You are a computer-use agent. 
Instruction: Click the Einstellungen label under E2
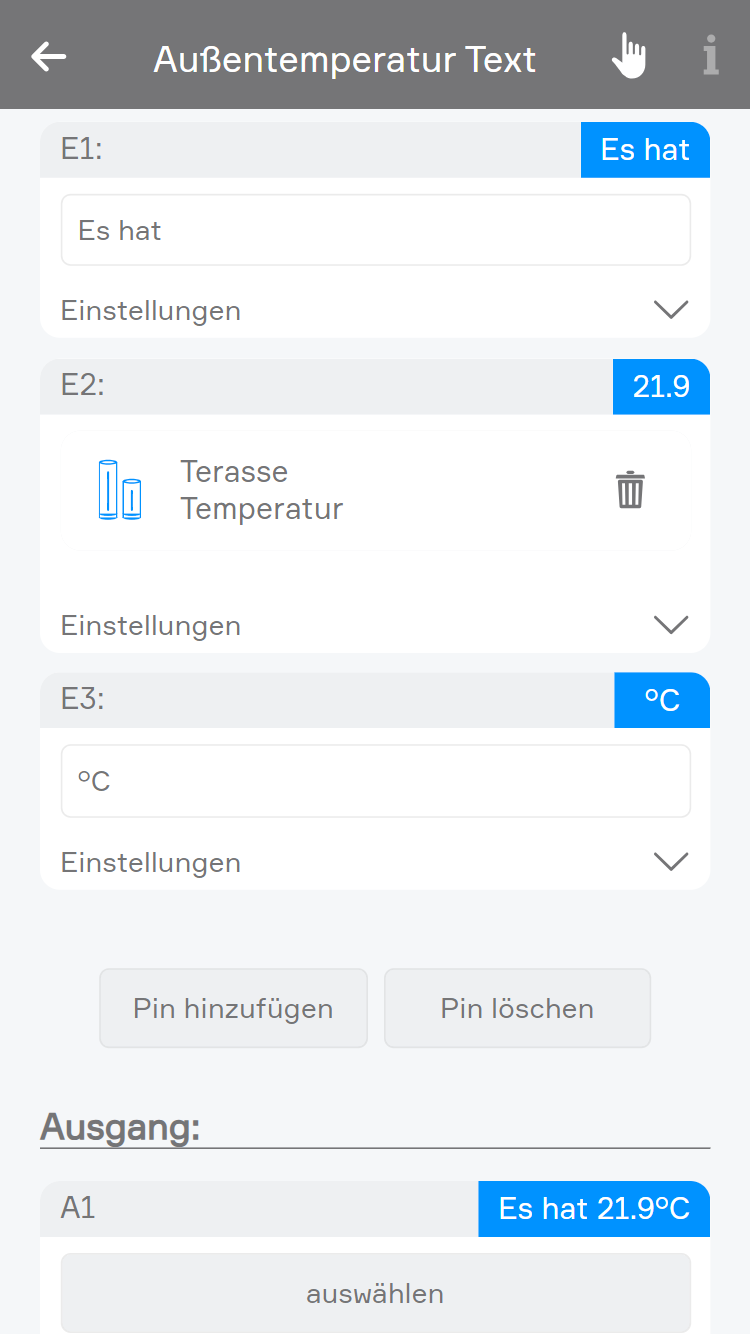click(x=151, y=625)
